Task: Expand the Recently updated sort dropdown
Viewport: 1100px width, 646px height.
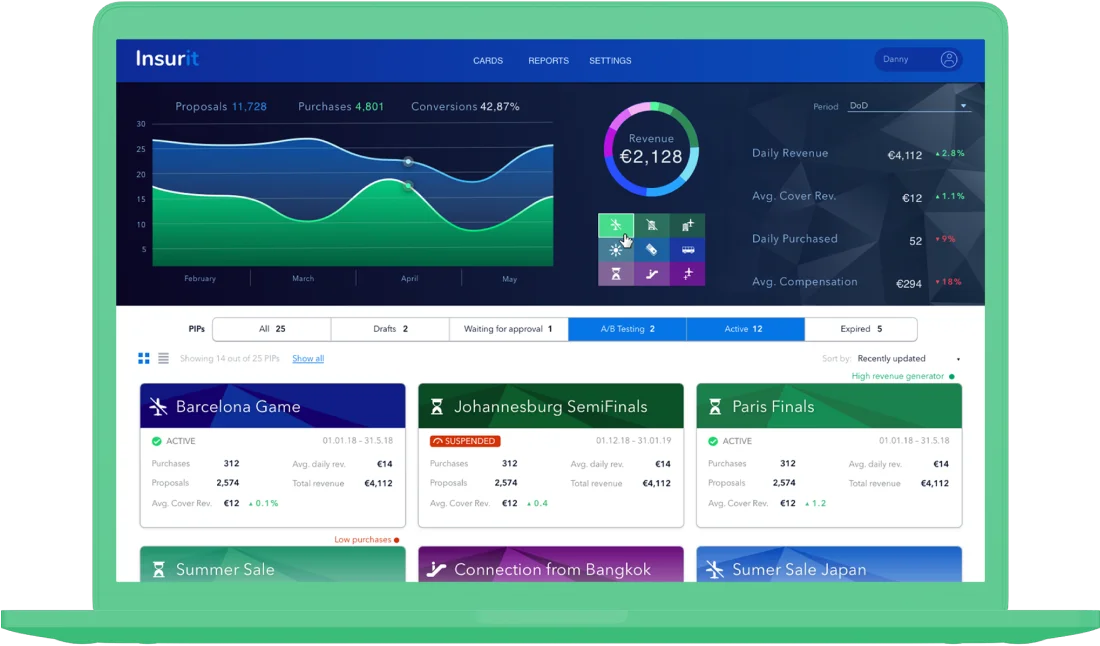Action: coord(908,358)
